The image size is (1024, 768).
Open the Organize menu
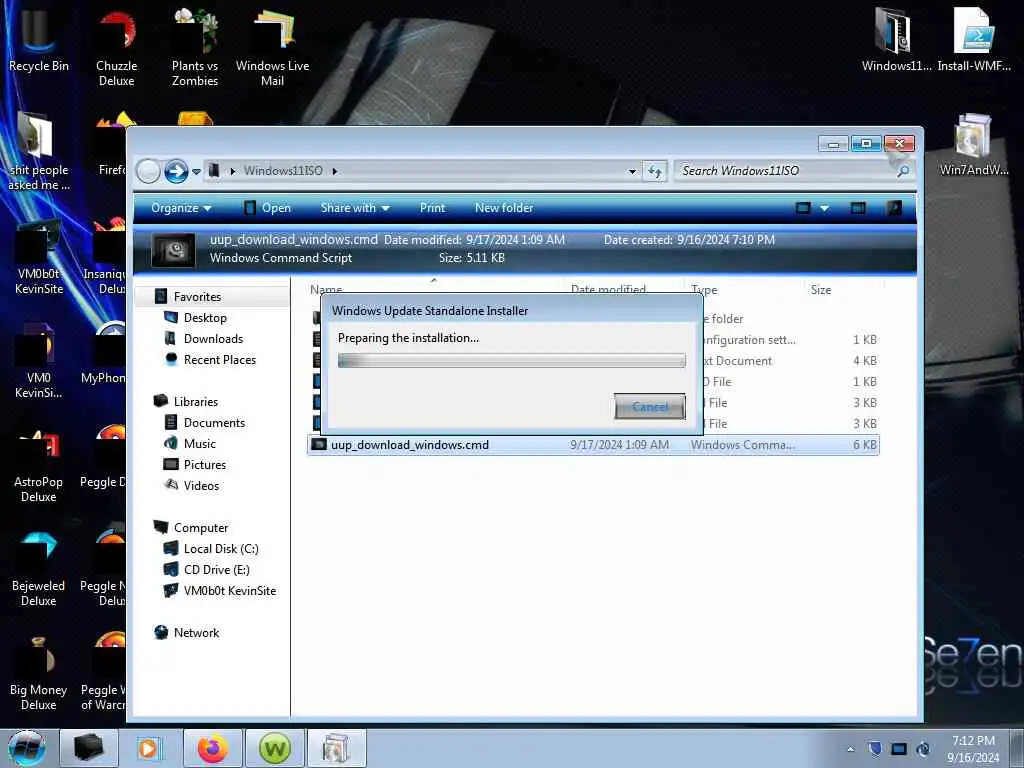click(182, 208)
